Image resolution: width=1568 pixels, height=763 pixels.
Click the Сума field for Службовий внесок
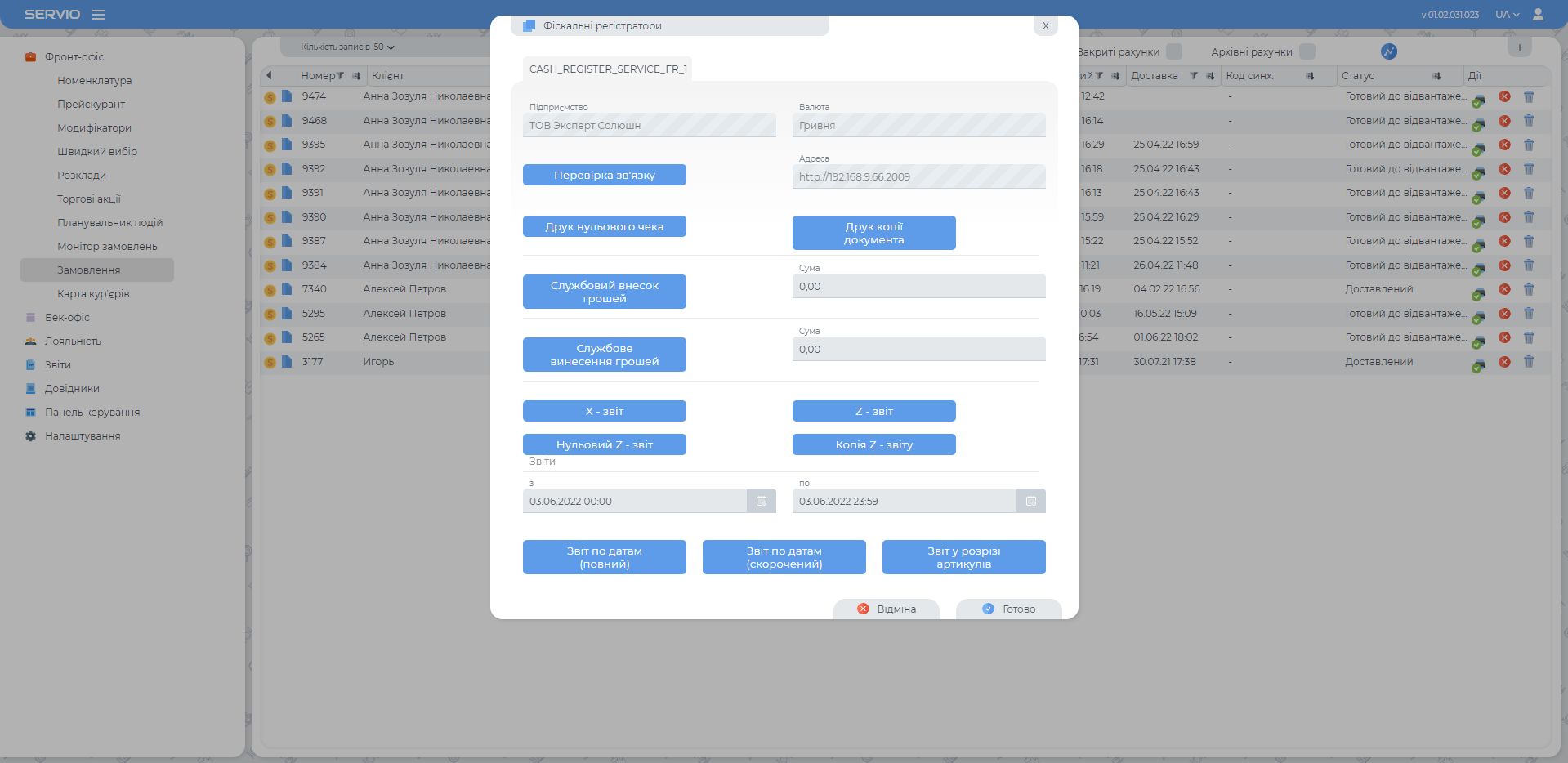[x=918, y=287]
